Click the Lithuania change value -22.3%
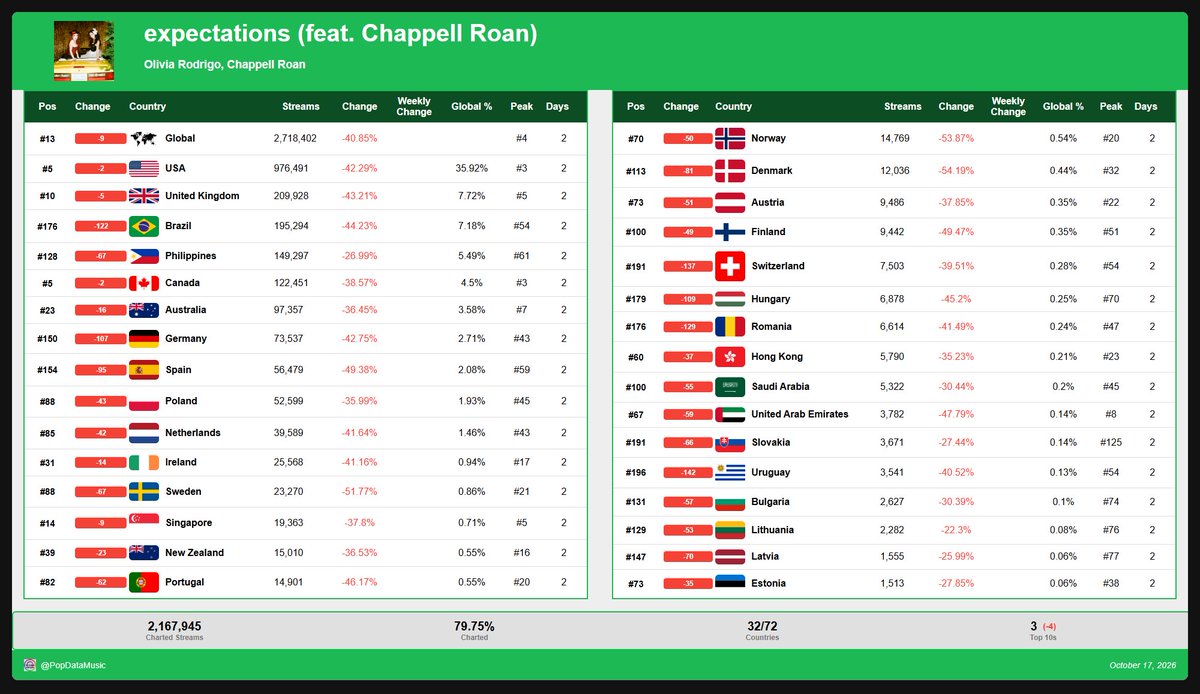The image size is (1200, 694). (956, 530)
